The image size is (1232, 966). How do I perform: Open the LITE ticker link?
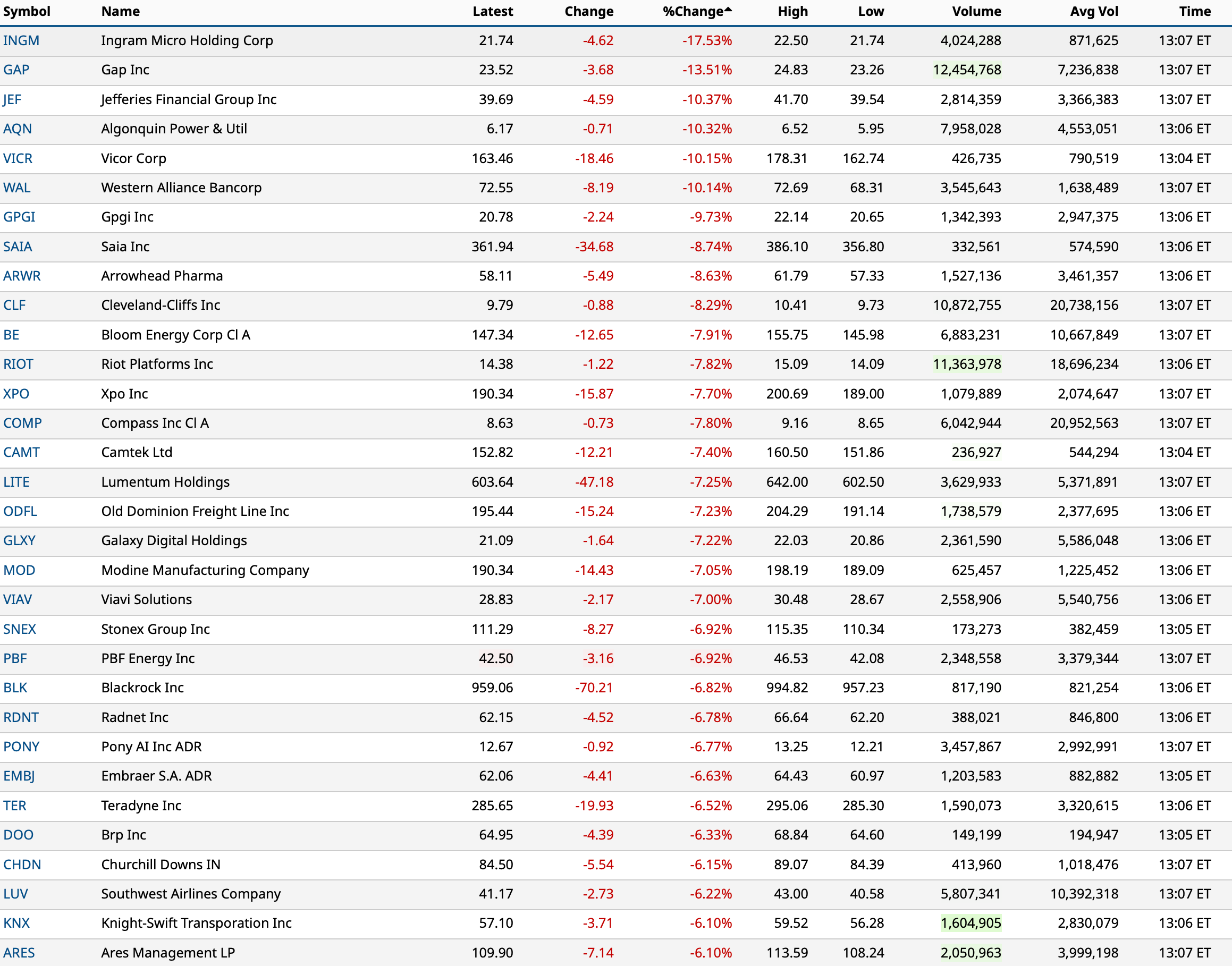coord(16,482)
